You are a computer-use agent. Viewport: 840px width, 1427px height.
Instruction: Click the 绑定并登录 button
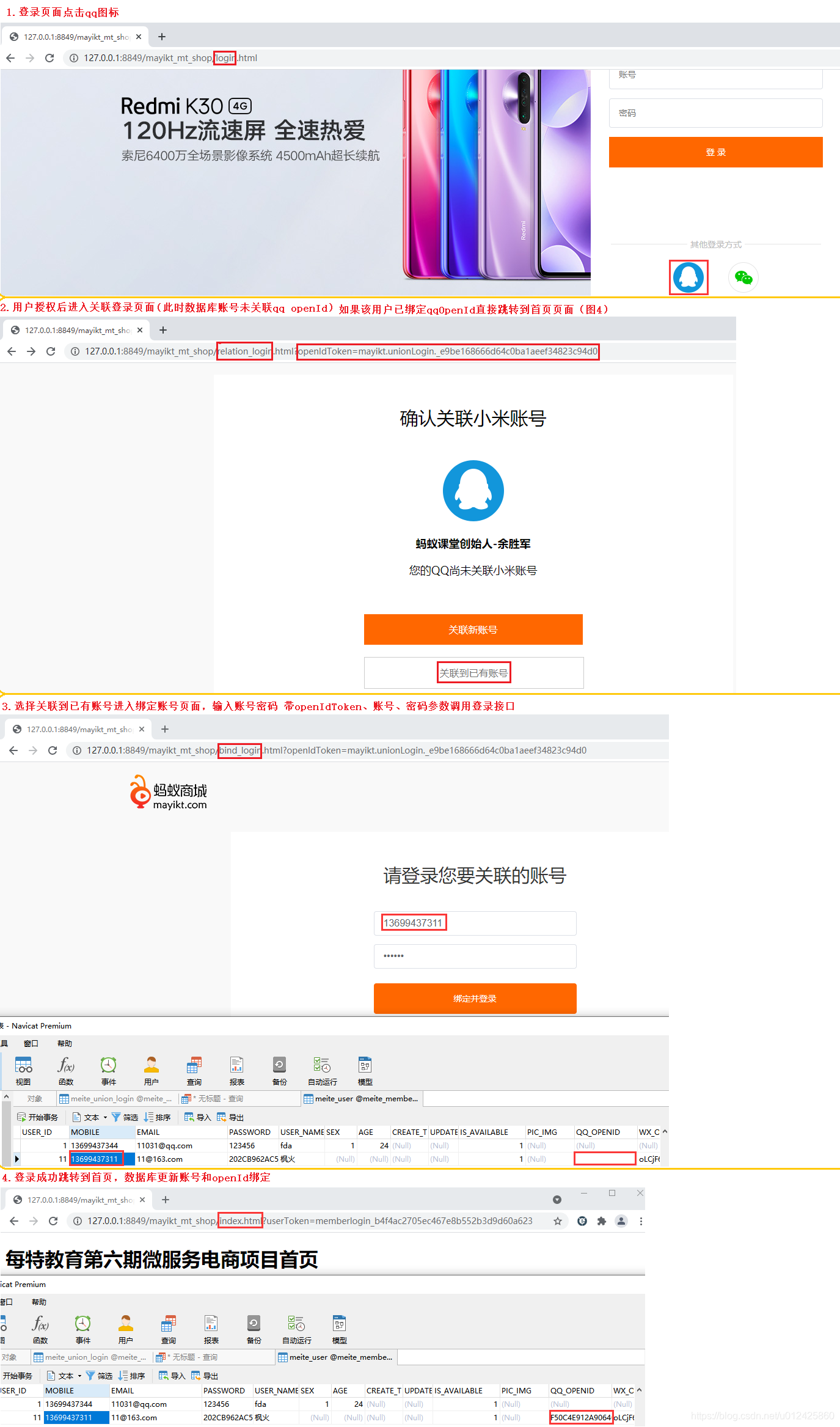(x=475, y=999)
